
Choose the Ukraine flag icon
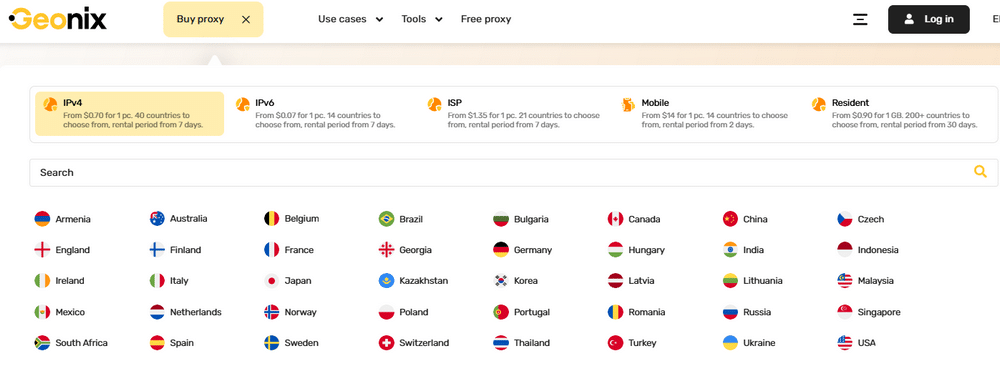730,343
